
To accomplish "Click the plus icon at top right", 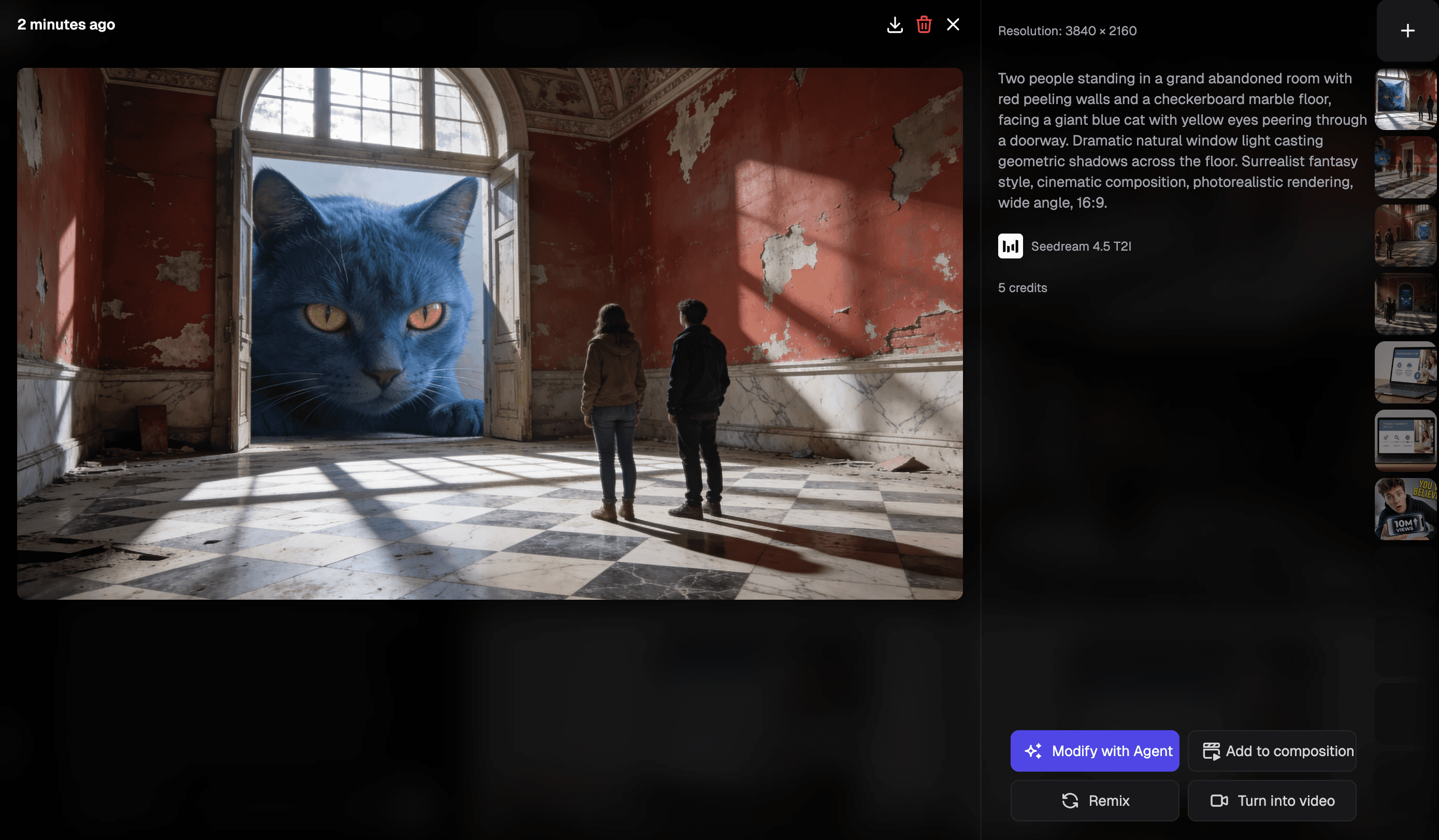I will pyautogui.click(x=1407, y=31).
